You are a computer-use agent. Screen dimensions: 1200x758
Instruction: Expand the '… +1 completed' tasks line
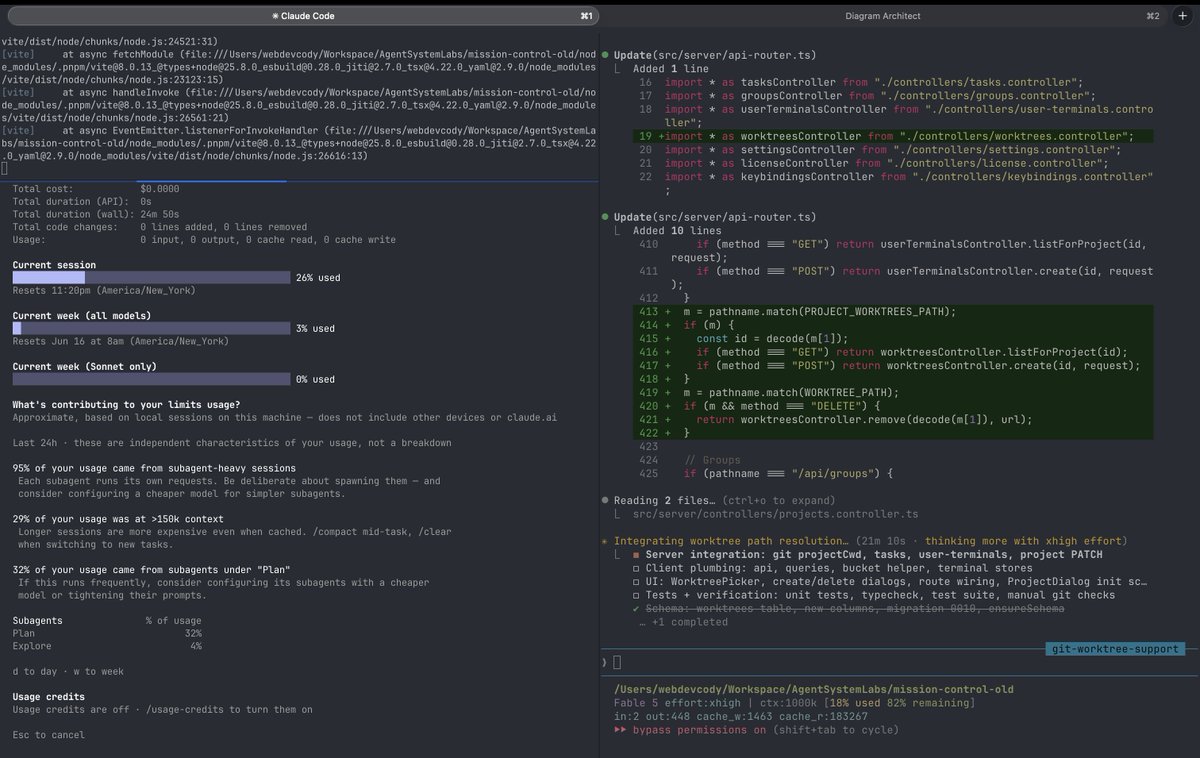click(x=683, y=622)
